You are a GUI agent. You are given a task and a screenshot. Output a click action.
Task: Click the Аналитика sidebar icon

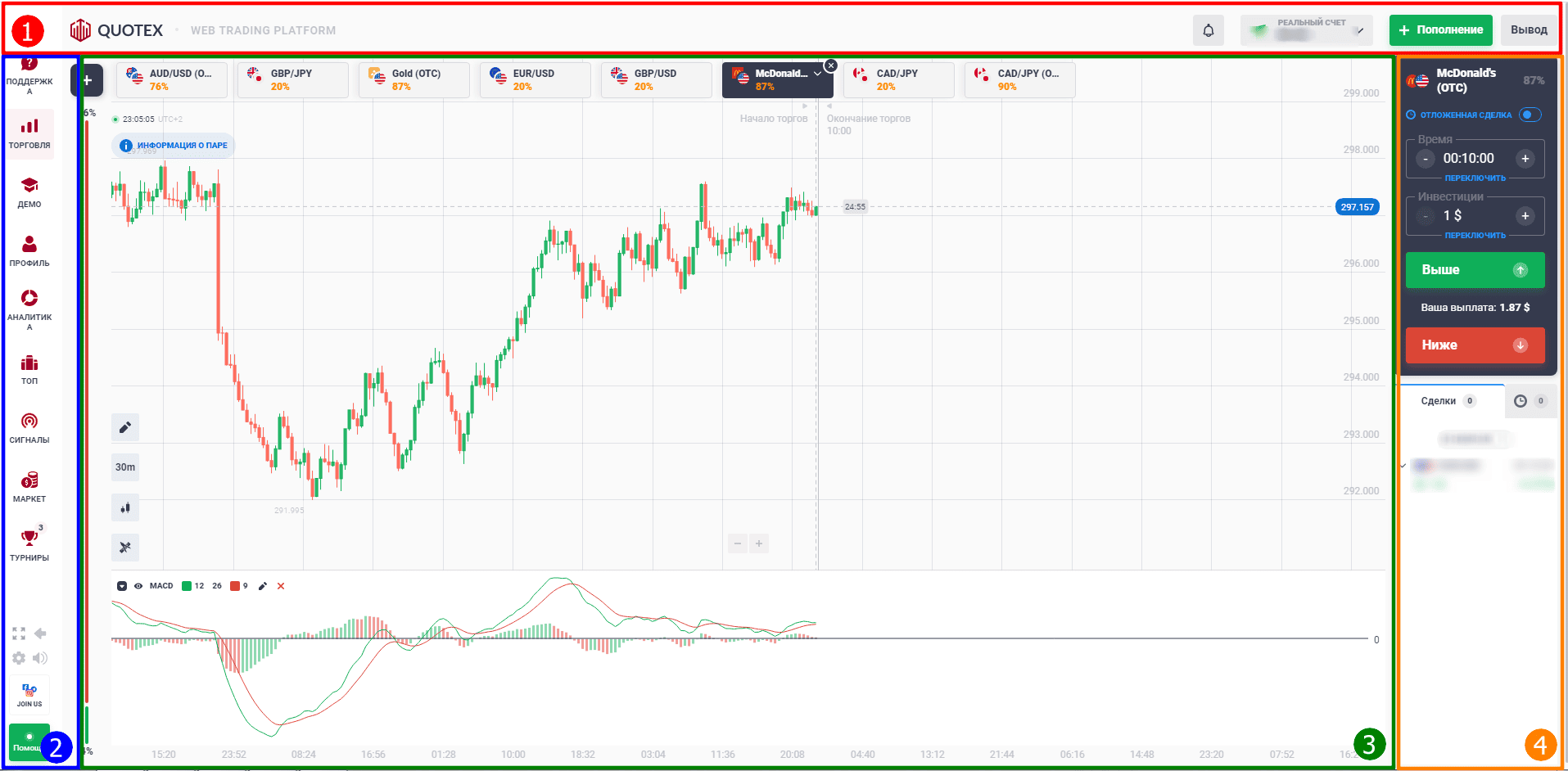click(x=29, y=309)
